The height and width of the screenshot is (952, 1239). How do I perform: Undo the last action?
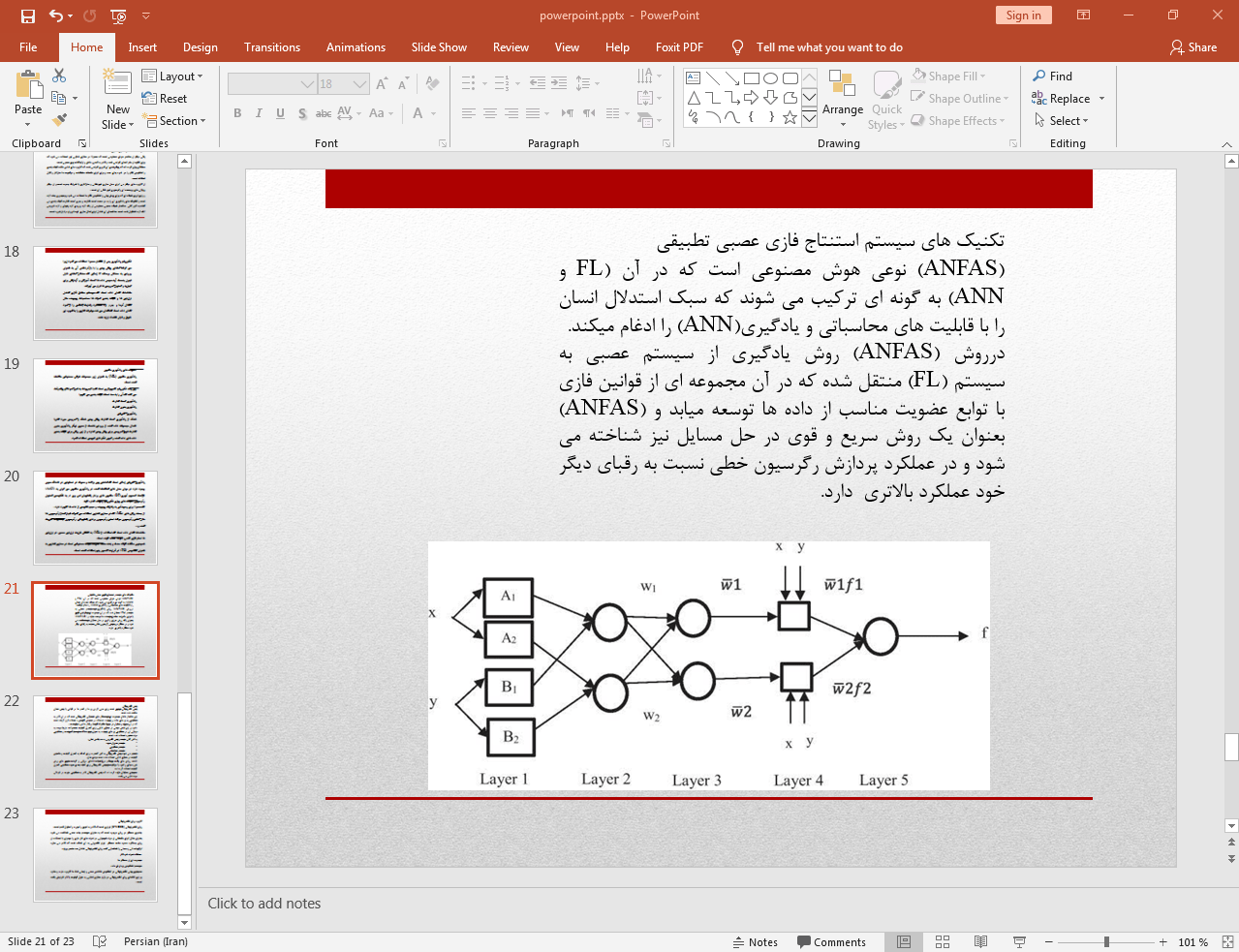point(55,15)
